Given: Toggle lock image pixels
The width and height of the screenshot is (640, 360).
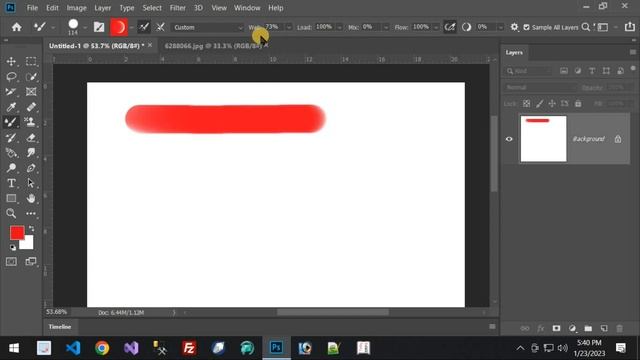Looking at the screenshot, I should pos(540,104).
